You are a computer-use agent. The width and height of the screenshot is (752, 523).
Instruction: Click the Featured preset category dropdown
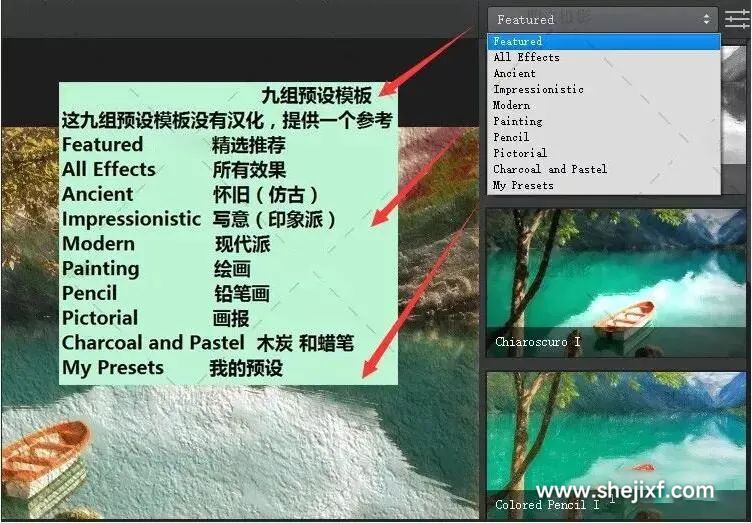tap(602, 19)
